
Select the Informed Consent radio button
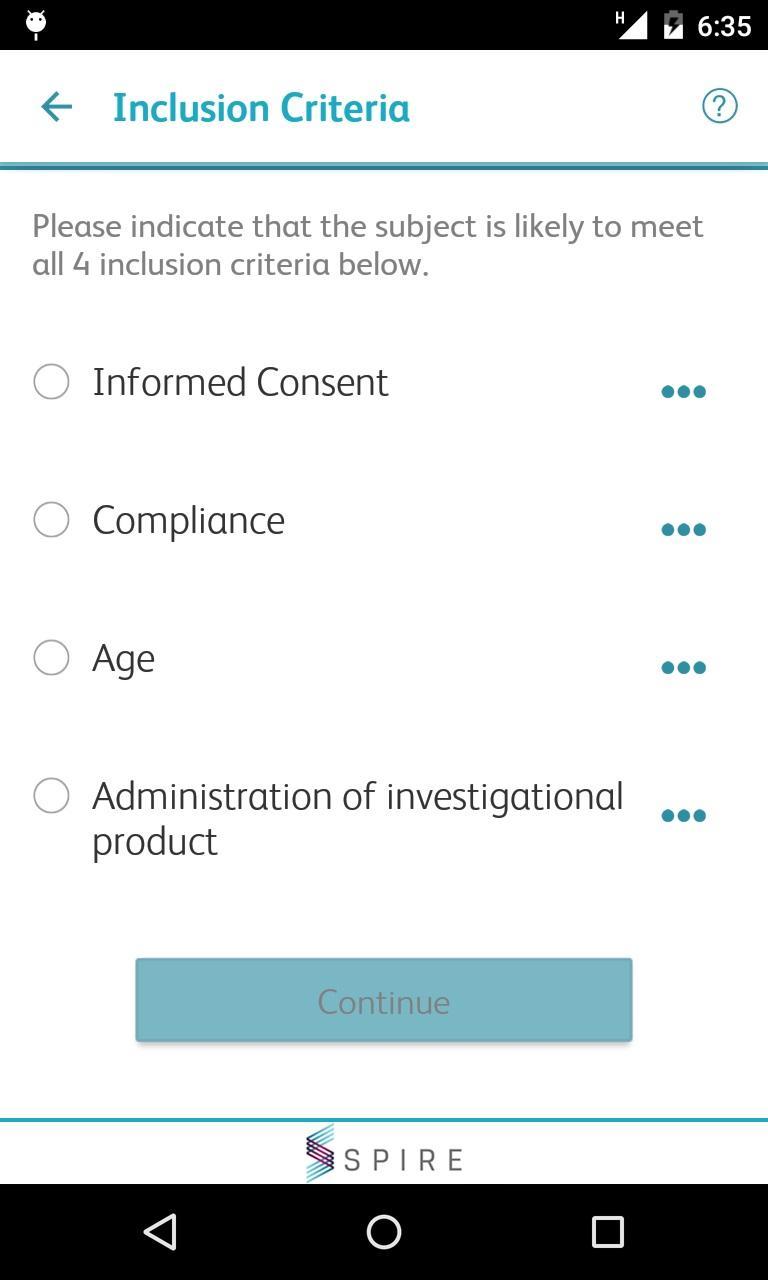coord(51,381)
